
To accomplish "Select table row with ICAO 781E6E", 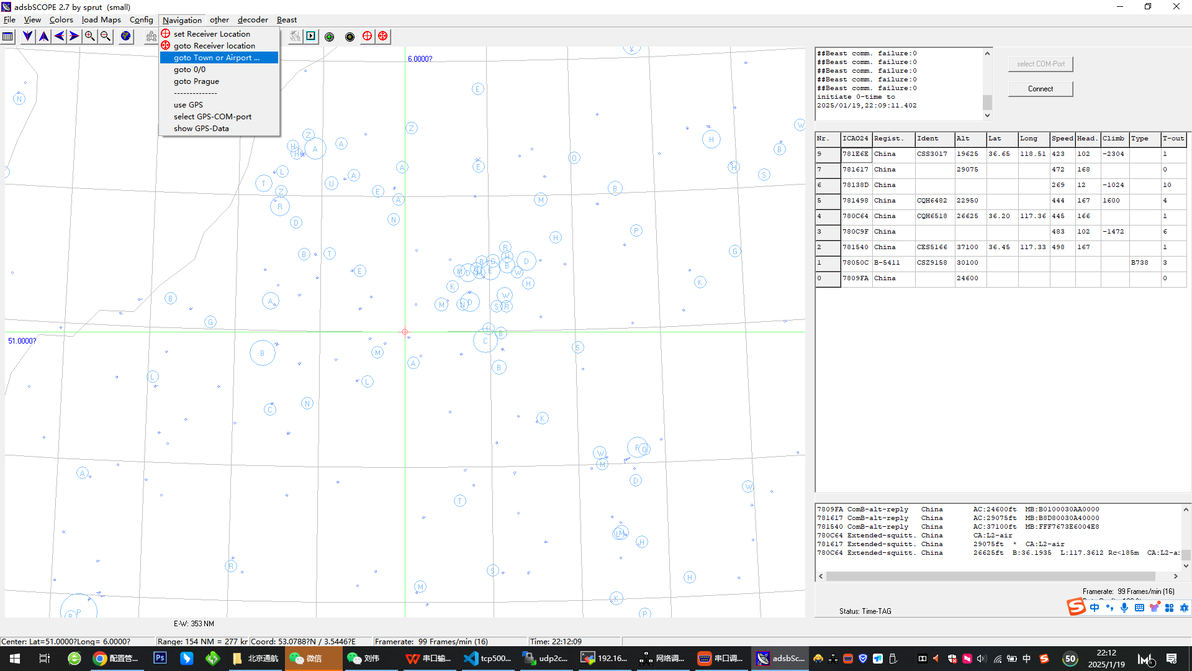I will 1000,154.
